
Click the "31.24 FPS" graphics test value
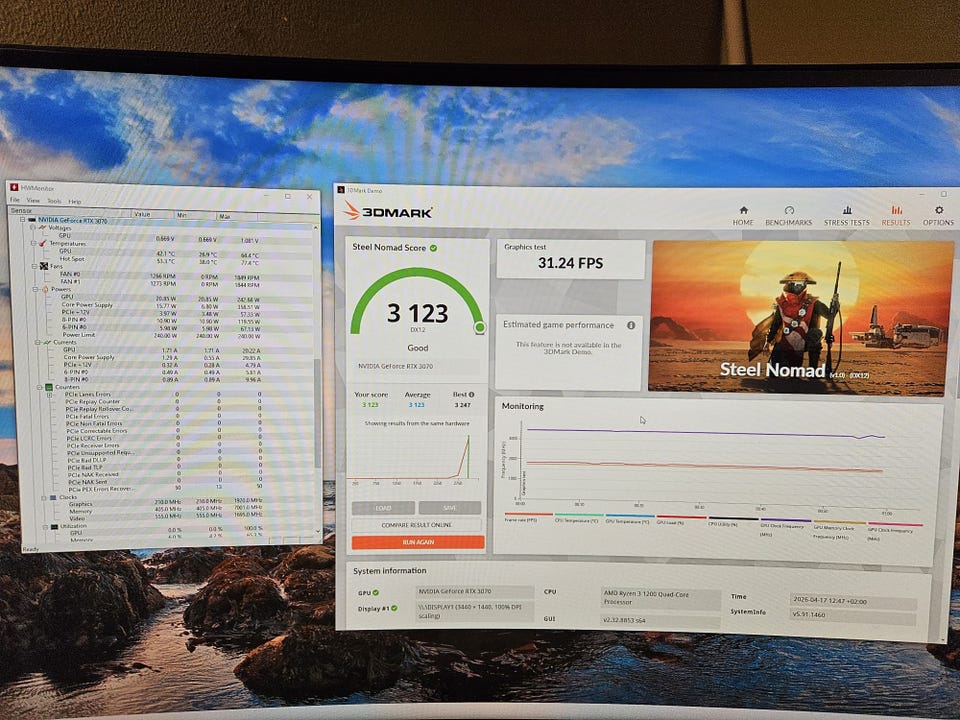570,263
